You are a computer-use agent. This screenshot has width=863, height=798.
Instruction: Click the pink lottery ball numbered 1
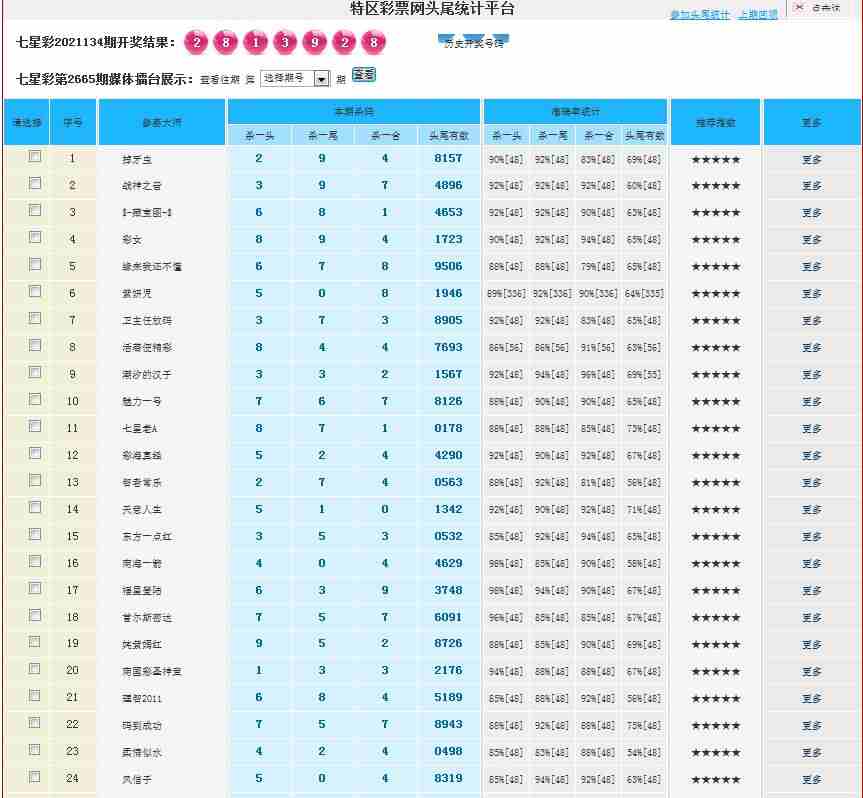click(x=256, y=43)
